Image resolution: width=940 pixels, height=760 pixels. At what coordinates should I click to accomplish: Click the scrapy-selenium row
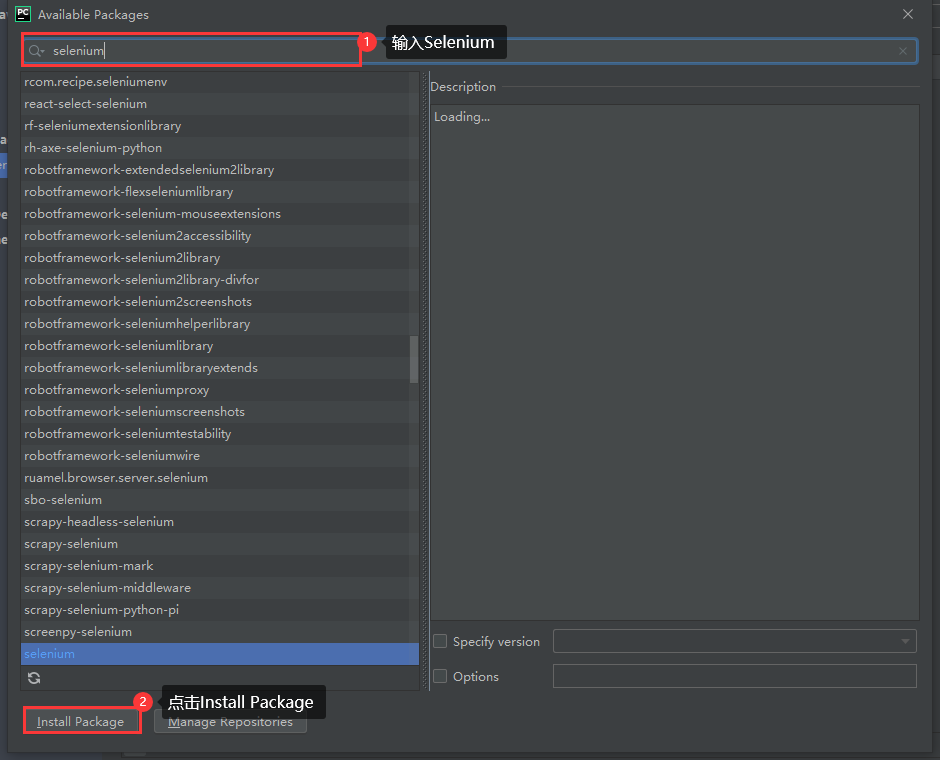(219, 544)
